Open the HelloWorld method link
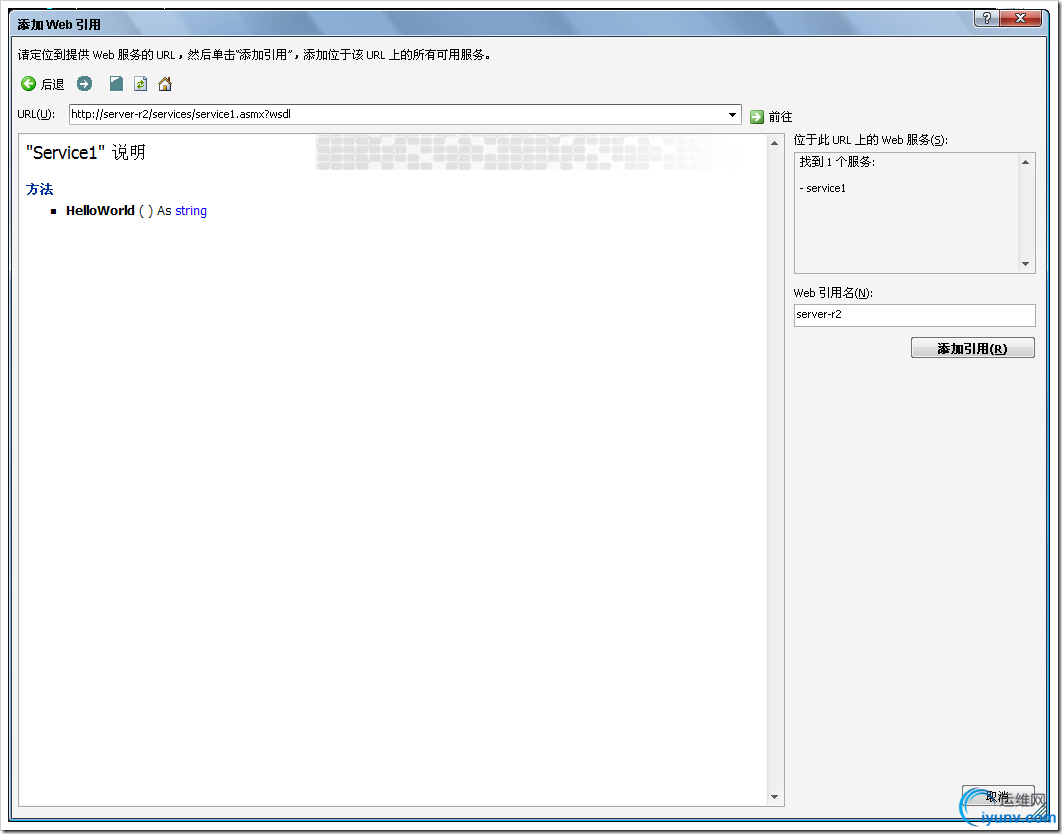The image size is (1062, 834). [100, 211]
